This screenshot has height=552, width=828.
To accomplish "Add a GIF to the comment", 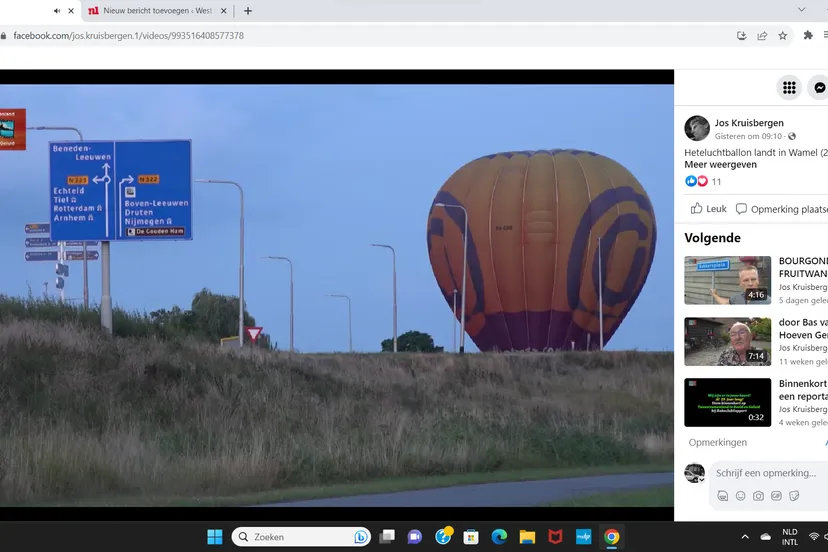I will click(776, 495).
